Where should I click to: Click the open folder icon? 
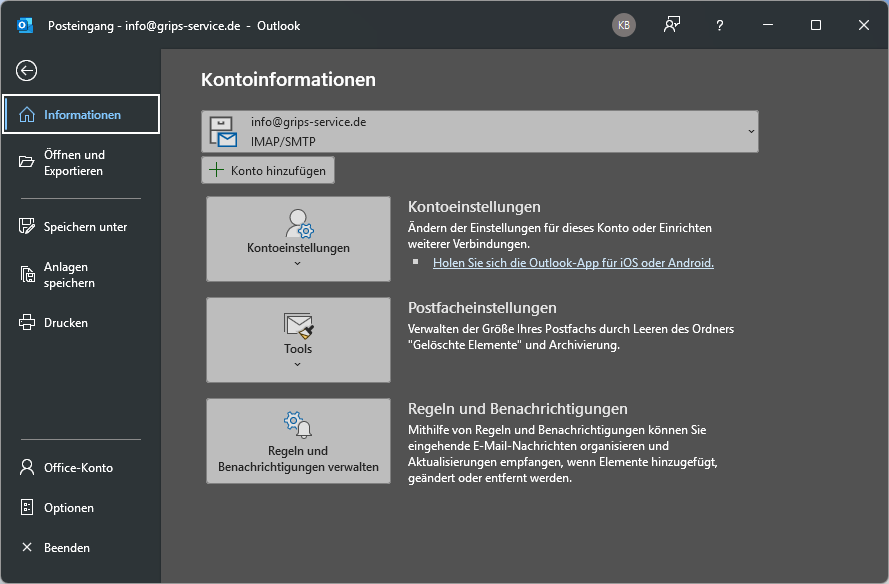tap(27, 162)
